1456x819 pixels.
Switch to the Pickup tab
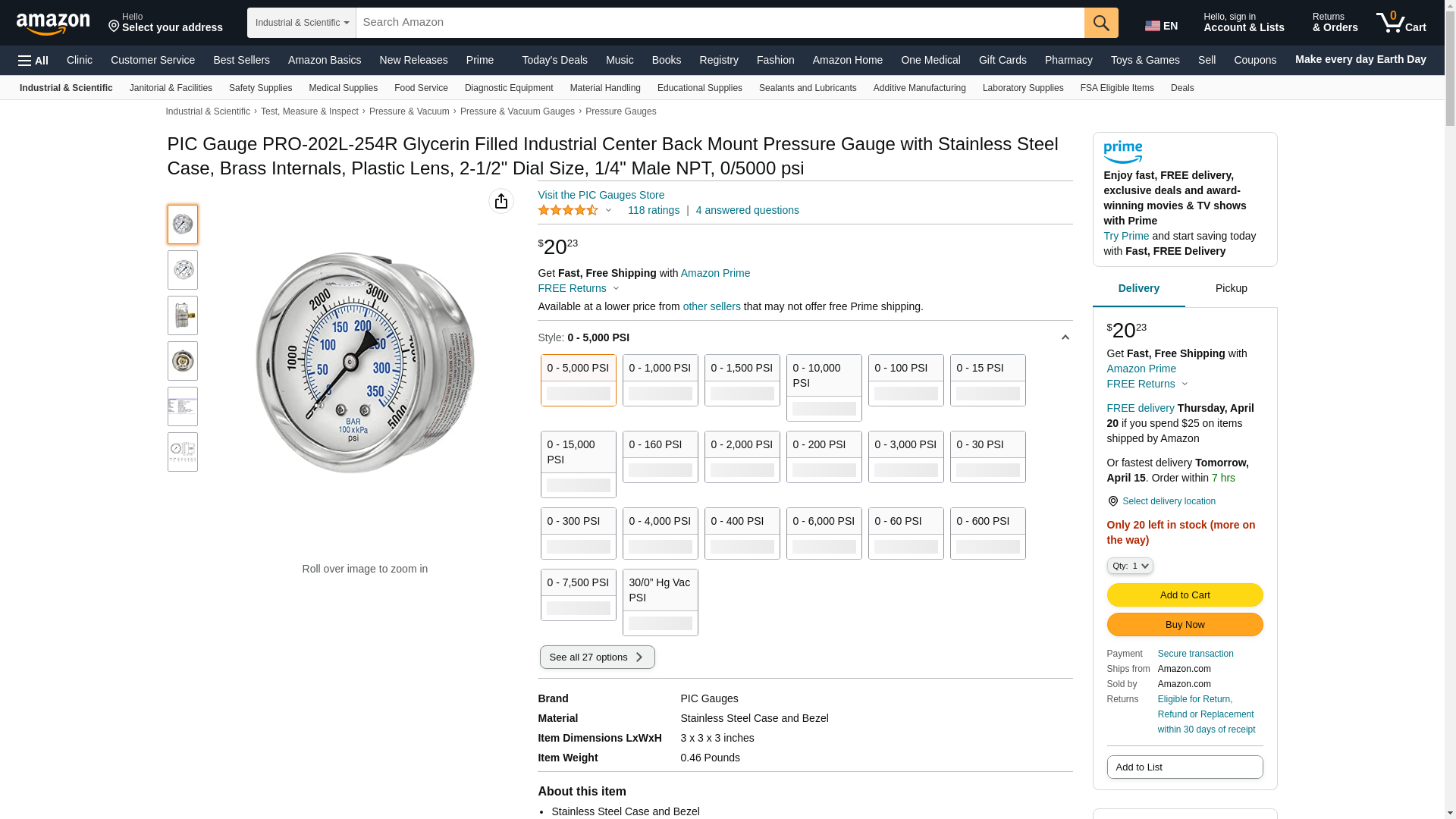pos(1231,288)
